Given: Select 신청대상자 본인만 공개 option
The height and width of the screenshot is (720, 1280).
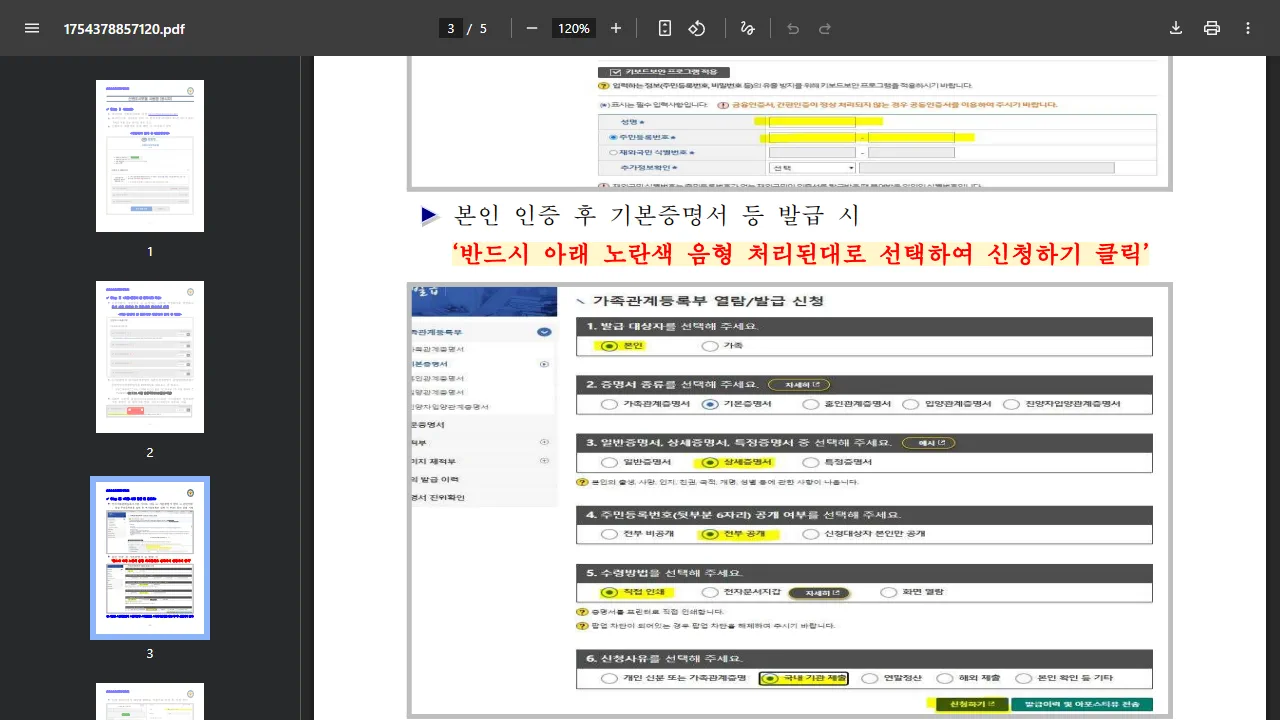Looking at the screenshot, I should coord(811,534).
